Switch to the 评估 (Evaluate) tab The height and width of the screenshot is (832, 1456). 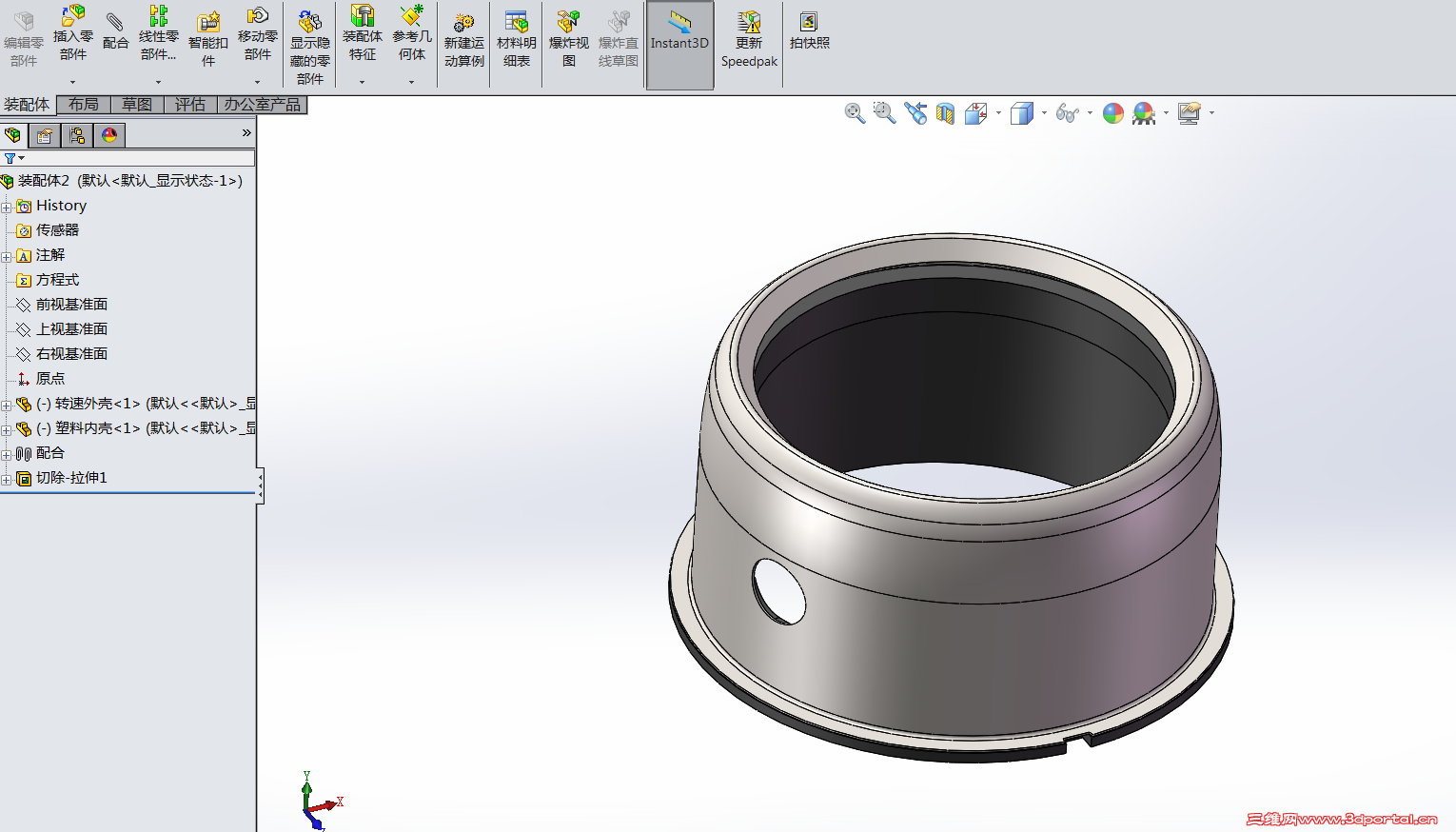[x=190, y=105]
